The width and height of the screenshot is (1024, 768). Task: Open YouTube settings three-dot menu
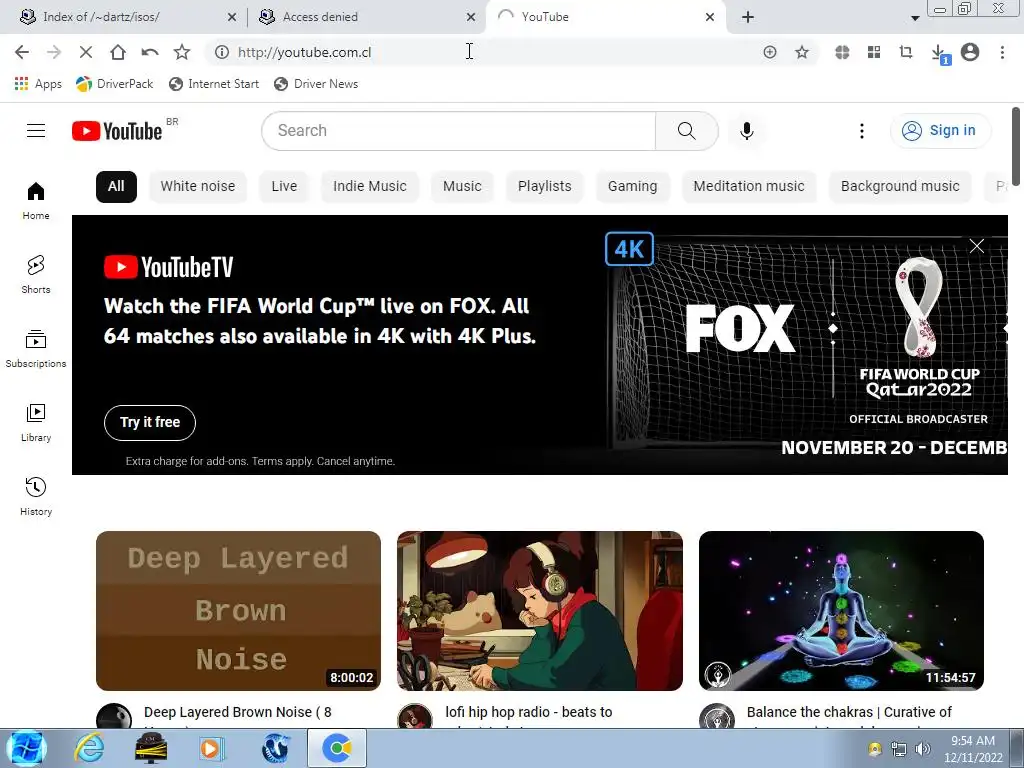[x=861, y=131]
